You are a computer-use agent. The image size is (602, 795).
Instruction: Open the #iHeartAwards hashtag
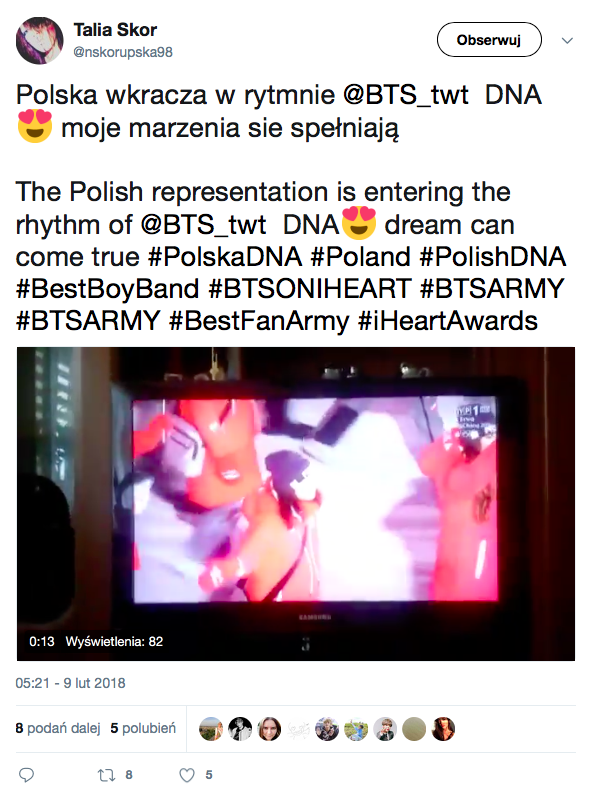tap(447, 321)
